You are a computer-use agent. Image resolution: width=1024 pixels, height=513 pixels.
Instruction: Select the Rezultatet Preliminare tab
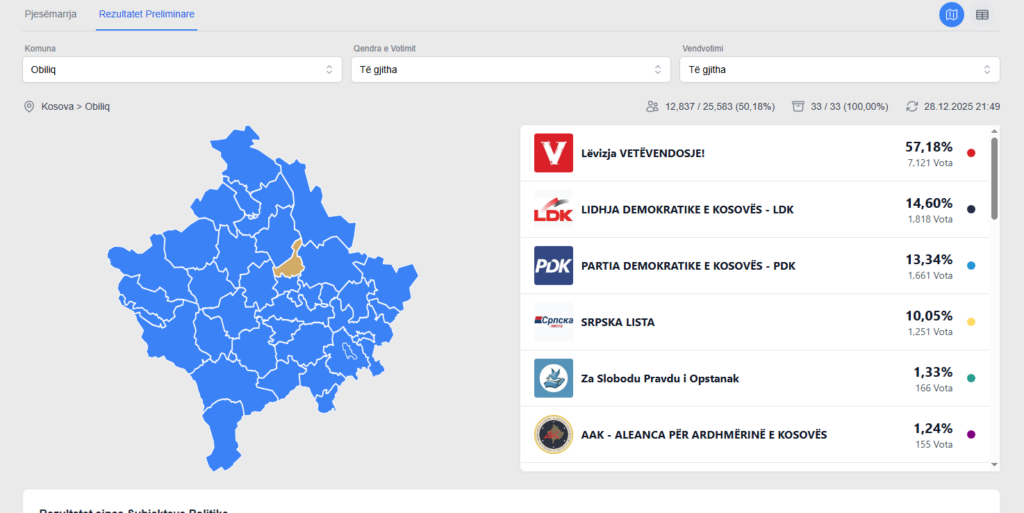coord(147,15)
